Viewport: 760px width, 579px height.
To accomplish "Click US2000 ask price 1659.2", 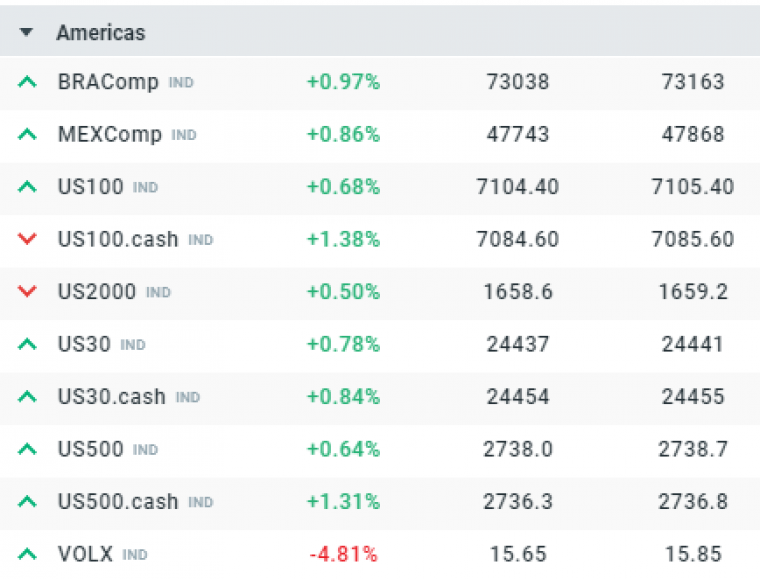I will coord(692,292).
